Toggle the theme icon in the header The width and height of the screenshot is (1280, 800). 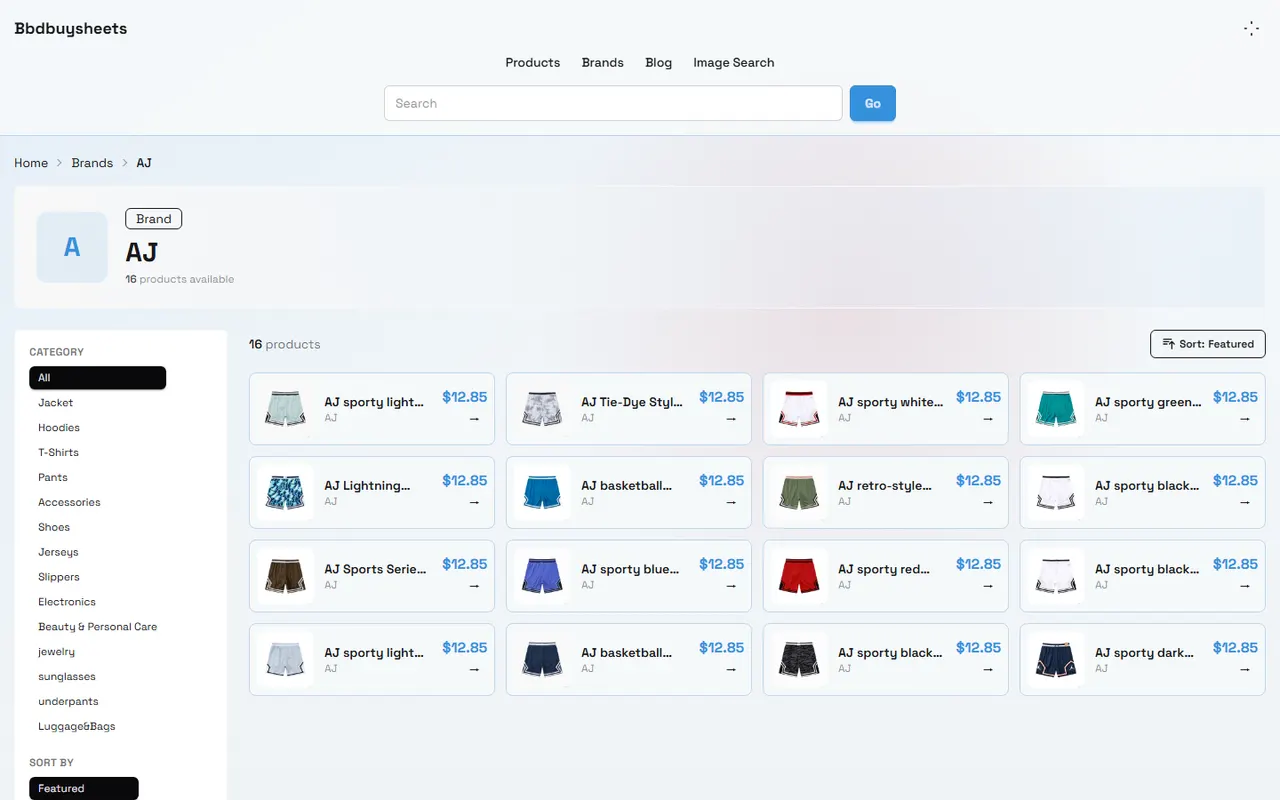[x=1251, y=29]
